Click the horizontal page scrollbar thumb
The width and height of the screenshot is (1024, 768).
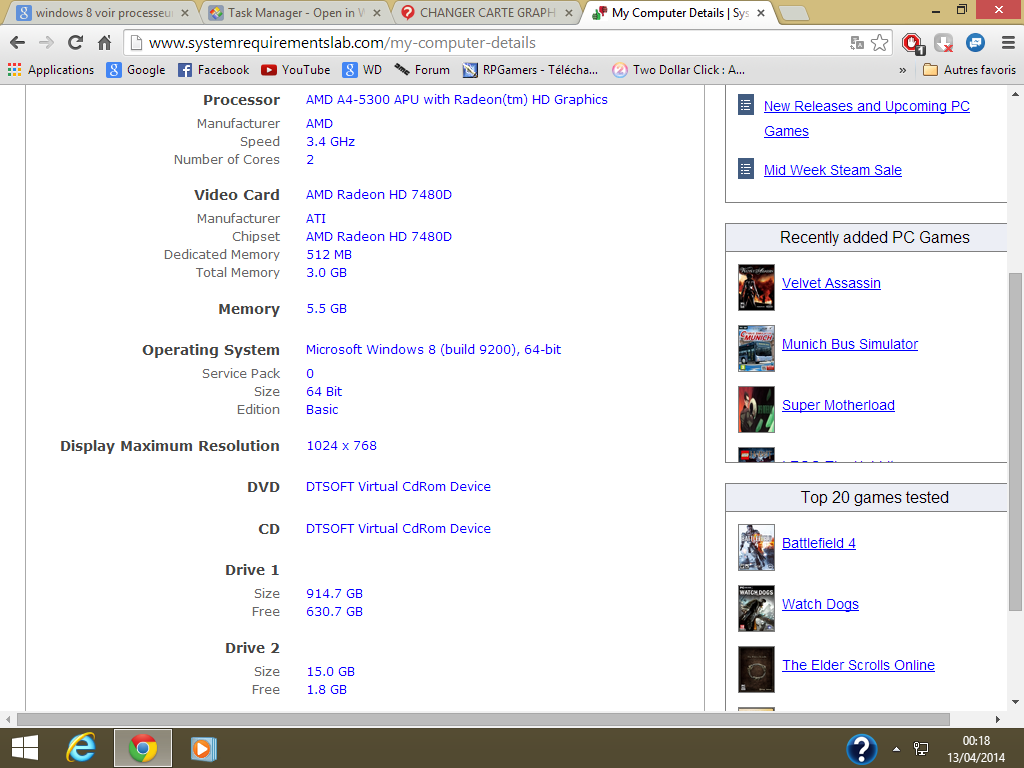(483, 719)
